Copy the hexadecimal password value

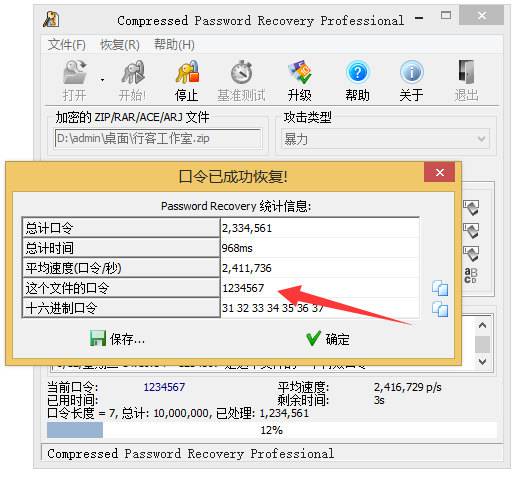coord(440,309)
